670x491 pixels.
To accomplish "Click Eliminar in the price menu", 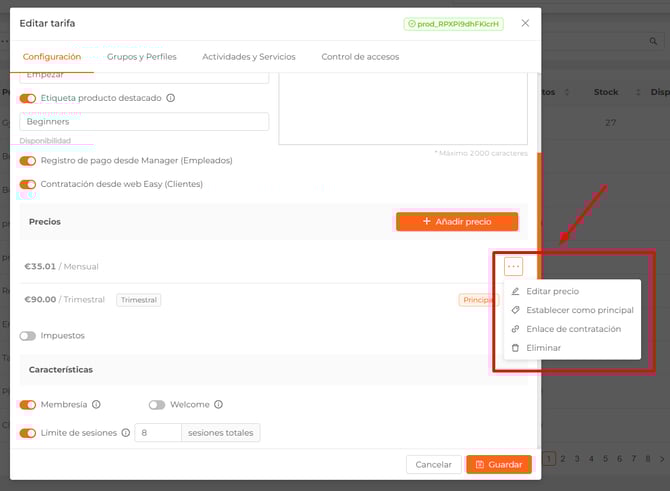I will [x=543, y=348].
